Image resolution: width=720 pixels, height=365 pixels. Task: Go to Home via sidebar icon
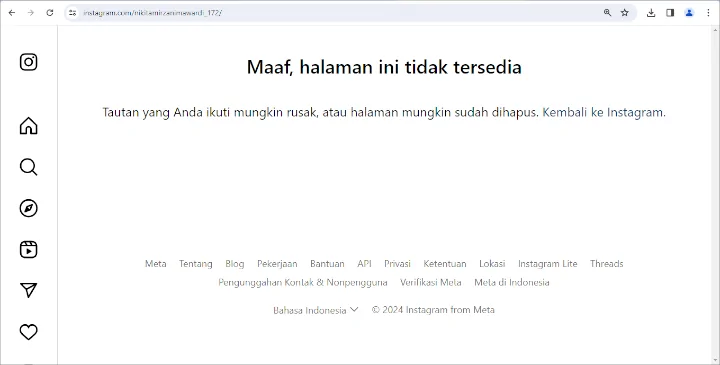28,126
